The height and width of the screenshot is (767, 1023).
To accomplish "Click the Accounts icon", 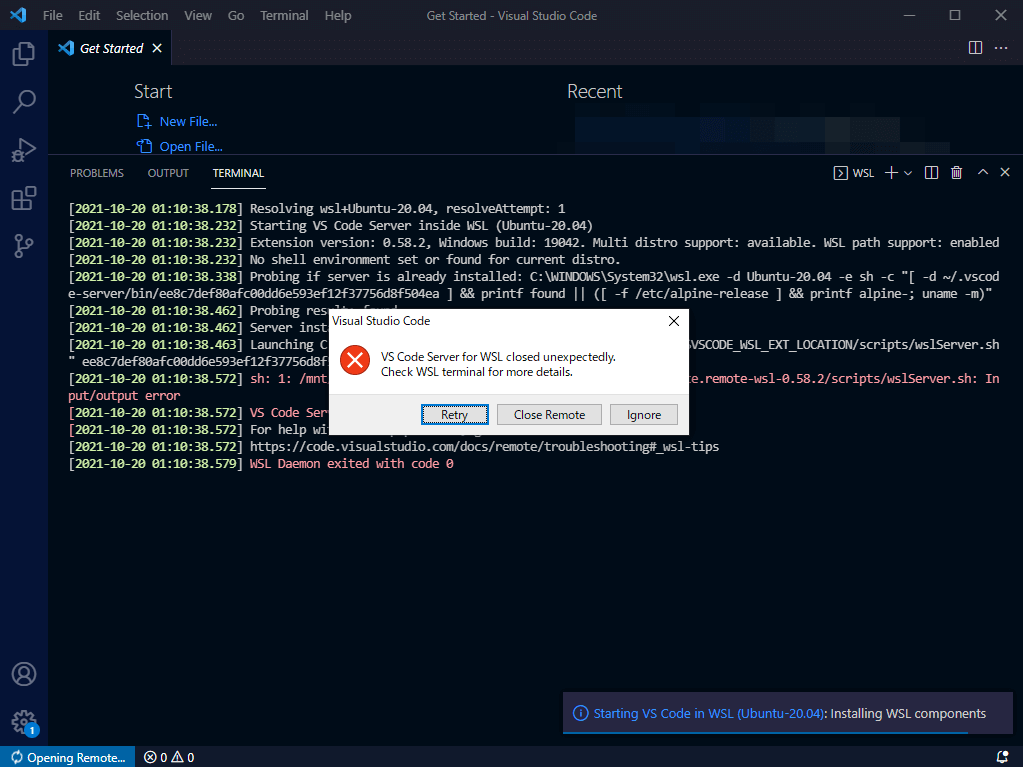I will pyautogui.click(x=23, y=674).
